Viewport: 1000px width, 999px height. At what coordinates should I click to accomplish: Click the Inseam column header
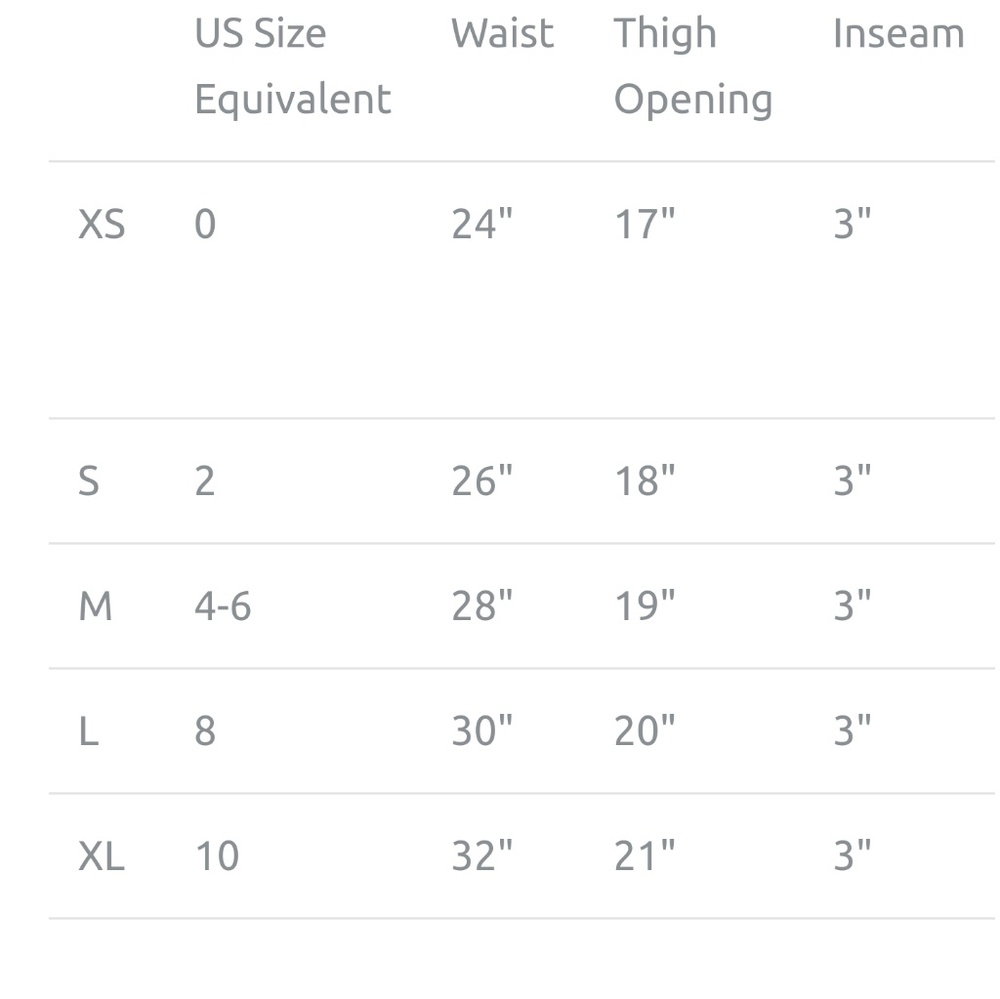pos(899,33)
